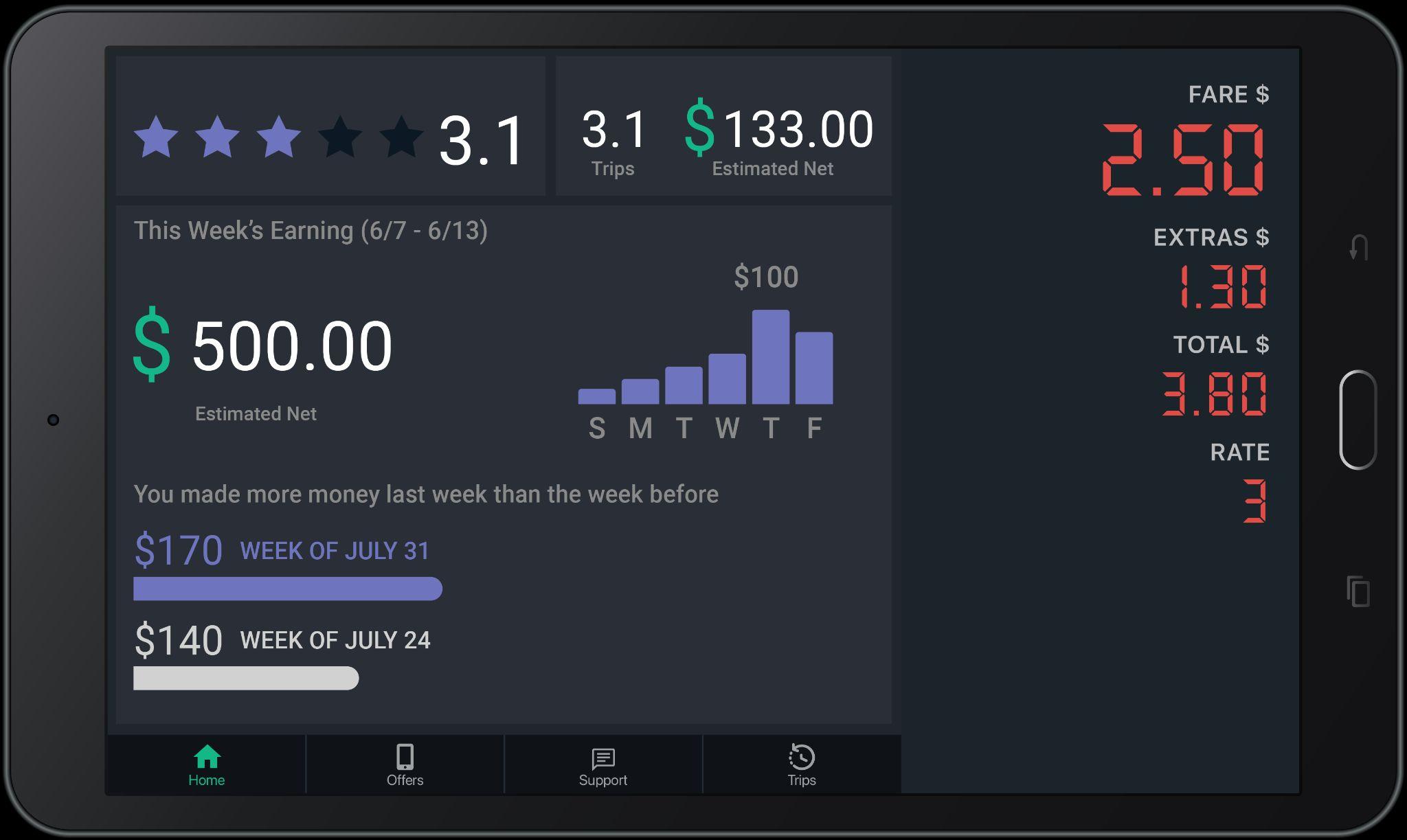This screenshot has width=1407, height=840.
Task: Open the Offers phone icon
Action: pyautogui.click(x=405, y=757)
